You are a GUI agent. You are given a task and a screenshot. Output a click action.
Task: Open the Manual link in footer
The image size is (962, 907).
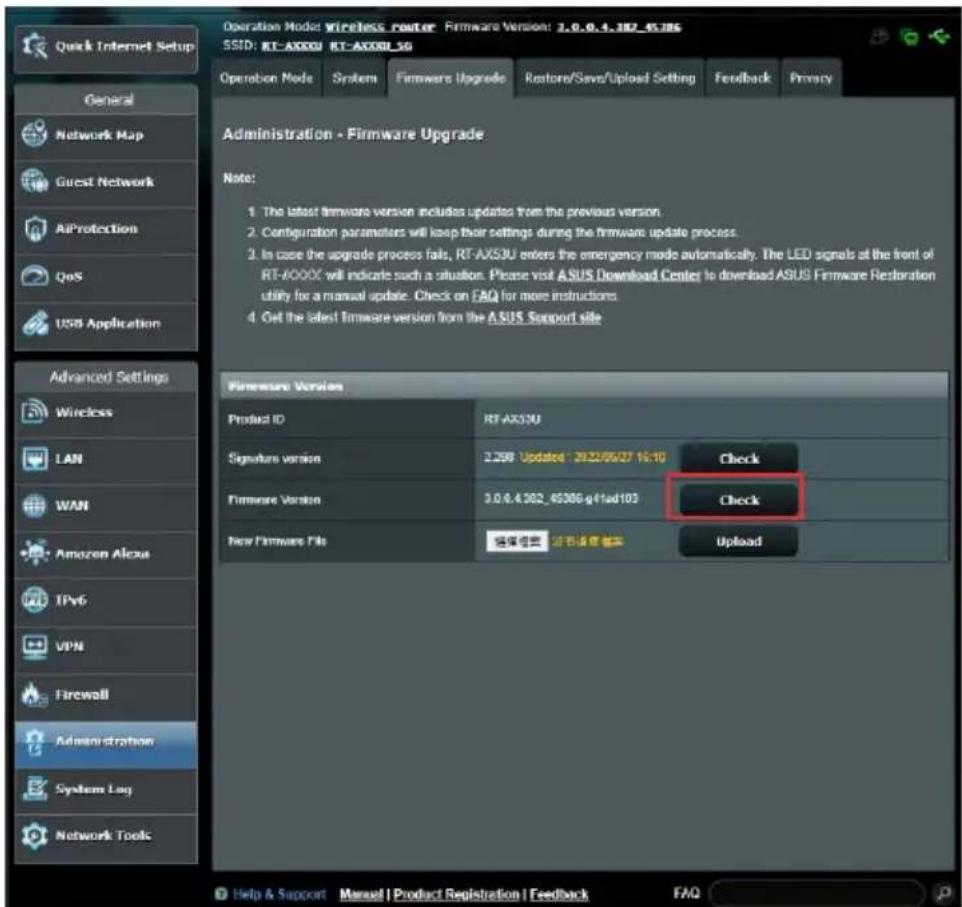361,894
